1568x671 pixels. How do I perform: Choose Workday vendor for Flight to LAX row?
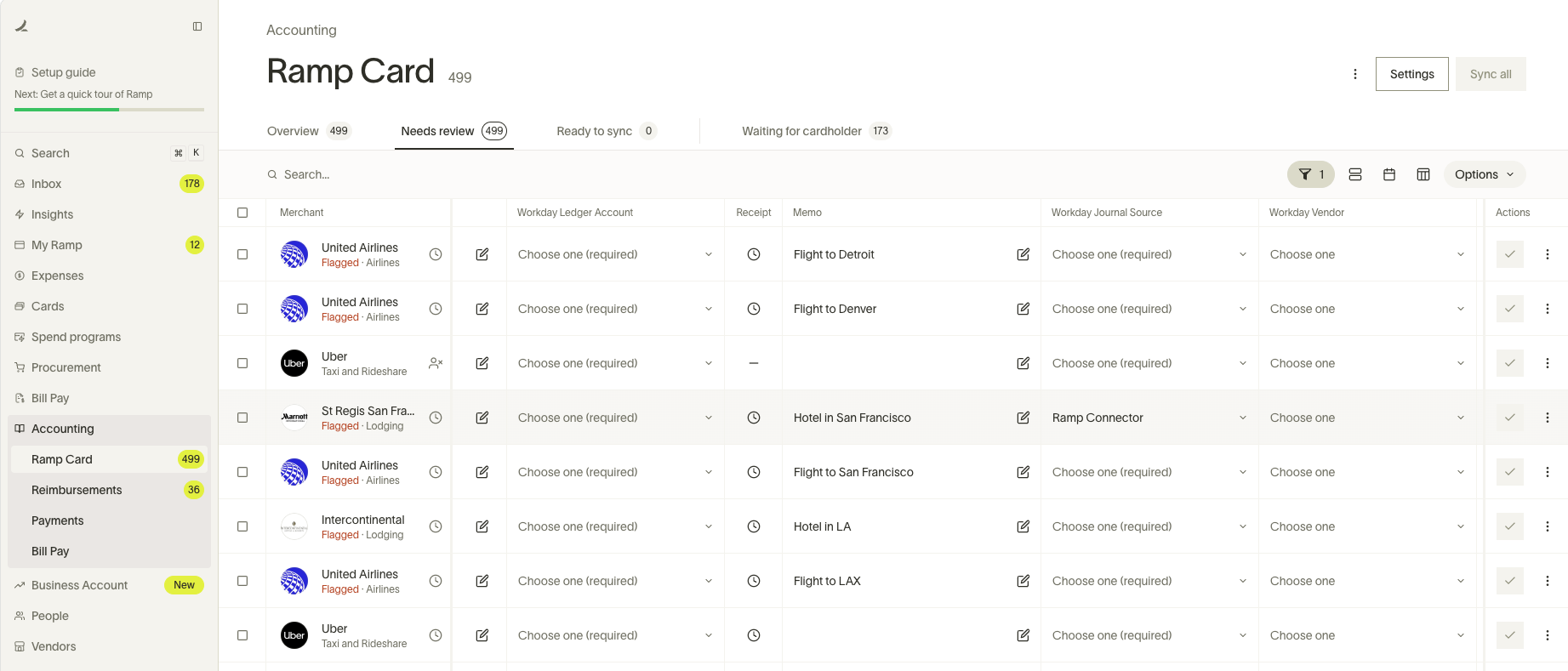[1367, 581]
